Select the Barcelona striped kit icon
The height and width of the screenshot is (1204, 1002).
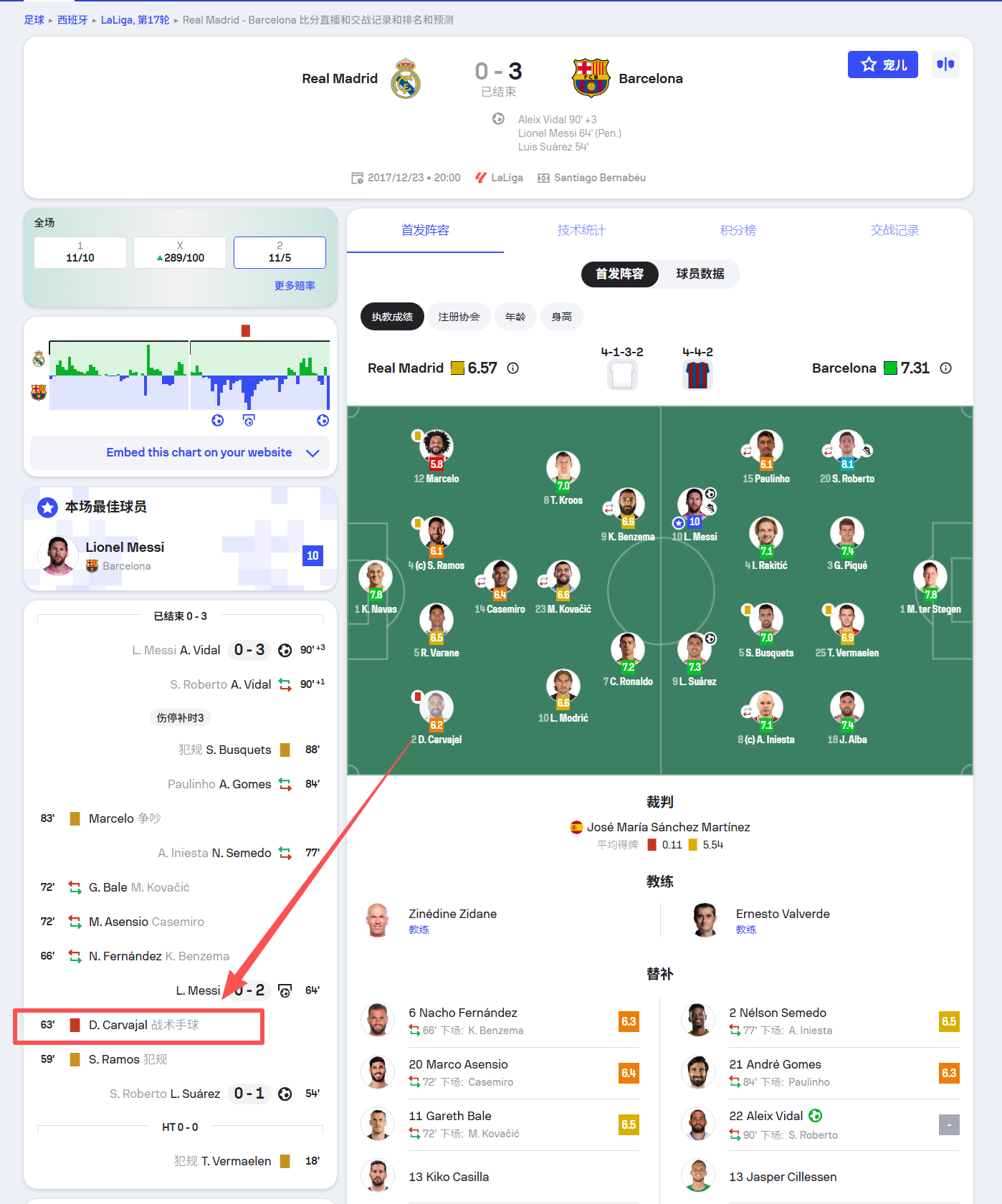pos(697,375)
